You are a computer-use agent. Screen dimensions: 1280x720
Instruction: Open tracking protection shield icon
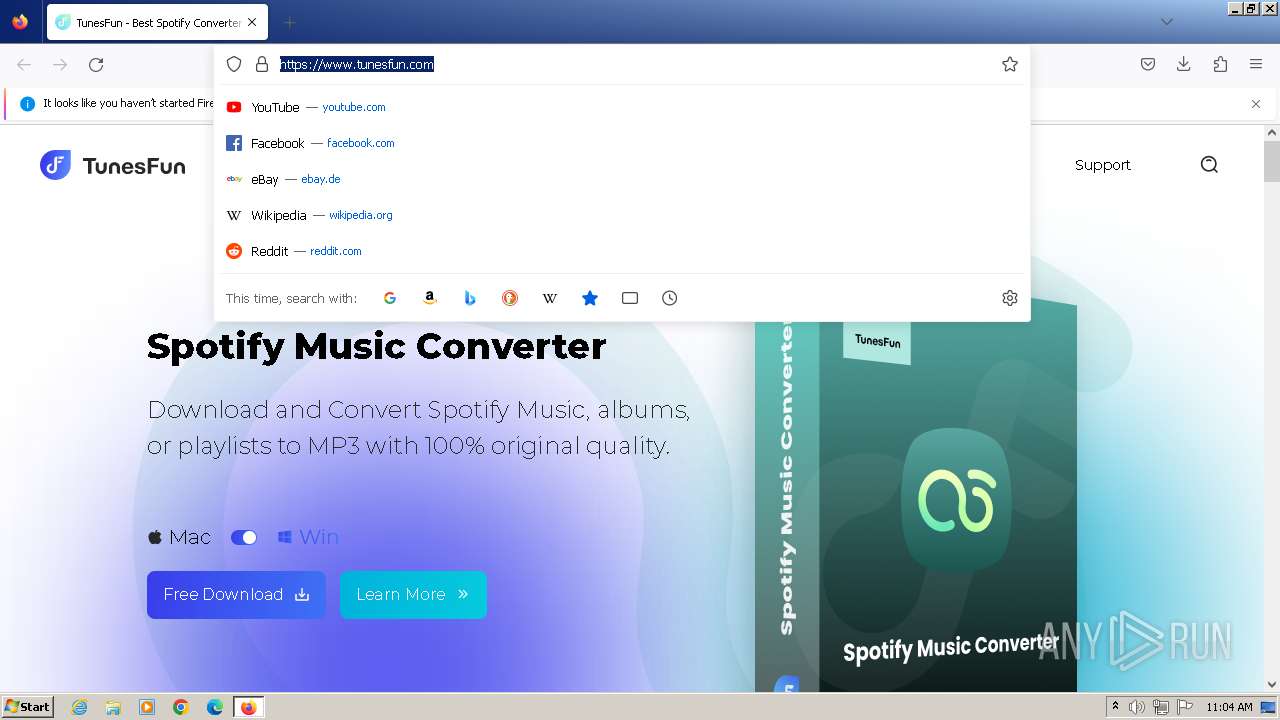234,64
